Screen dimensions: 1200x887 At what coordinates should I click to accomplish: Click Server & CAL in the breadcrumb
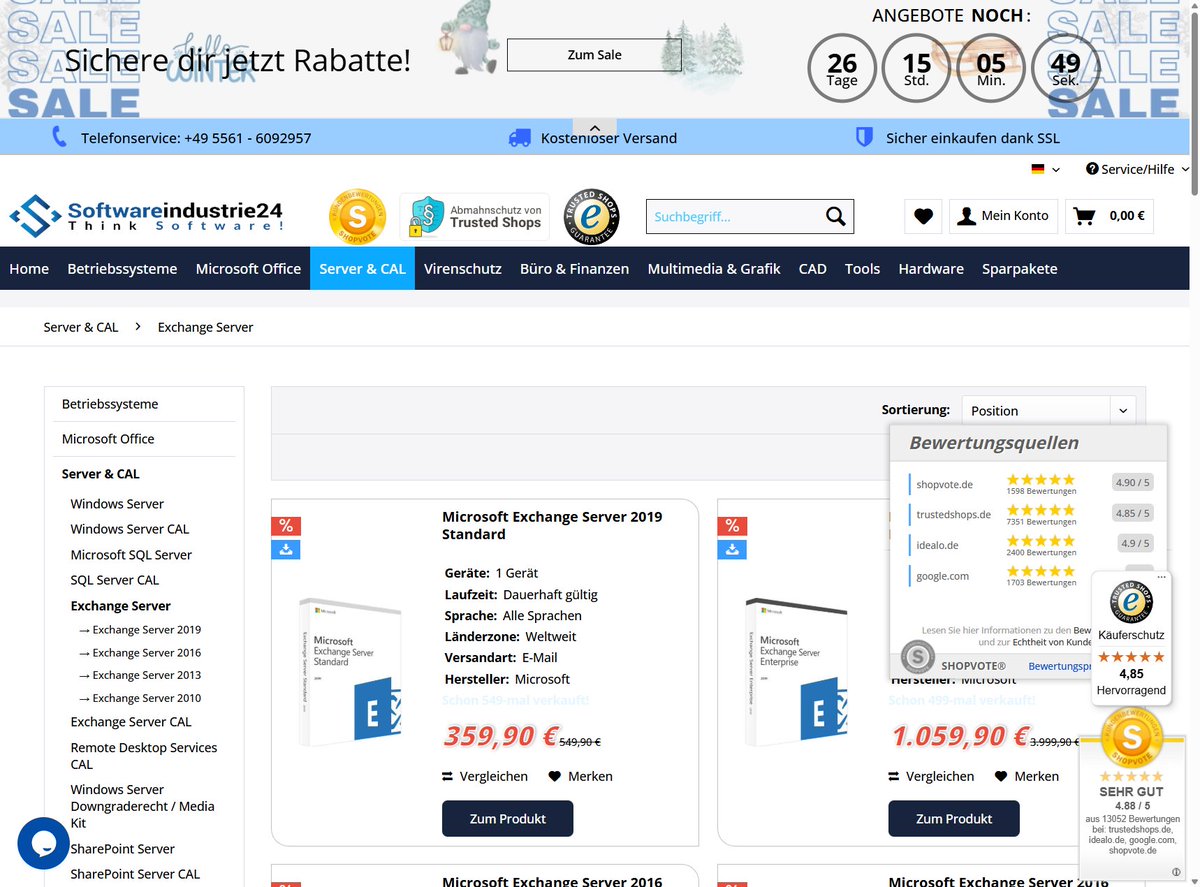click(81, 327)
